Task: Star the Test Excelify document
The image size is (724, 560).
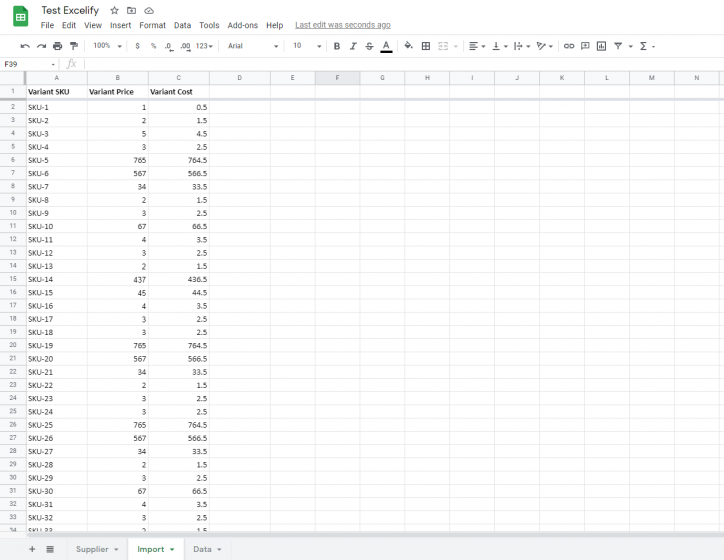Action: [114, 10]
